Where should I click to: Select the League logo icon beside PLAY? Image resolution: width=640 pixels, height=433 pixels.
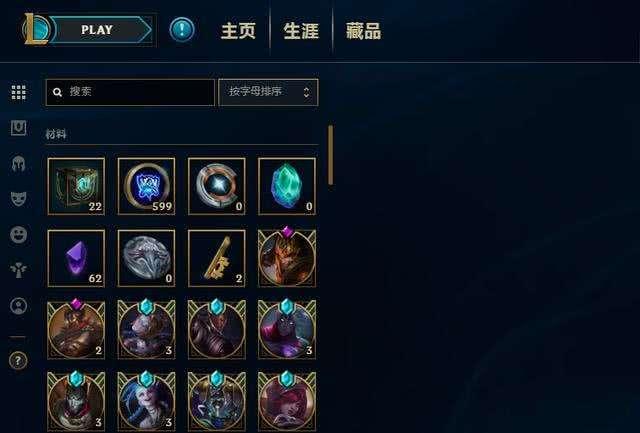pyautogui.click(x=36, y=29)
